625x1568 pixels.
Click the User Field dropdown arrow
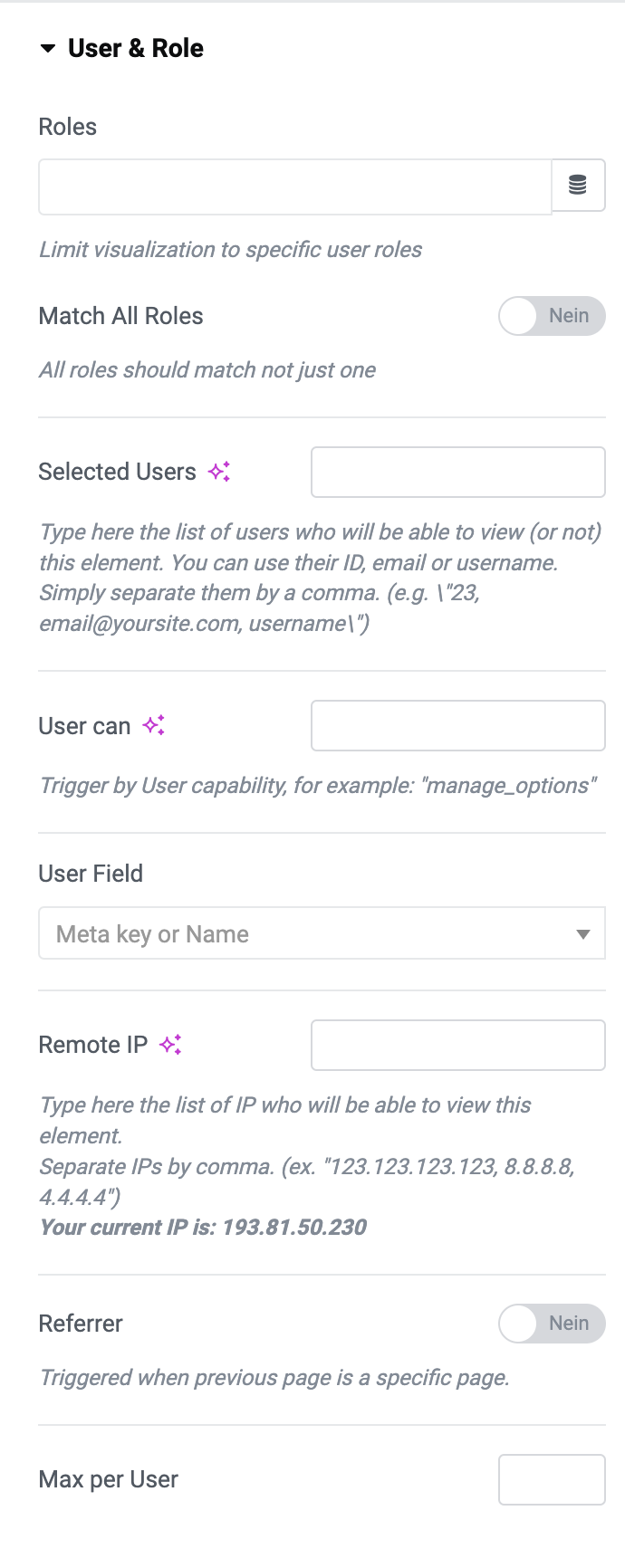[x=583, y=934]
